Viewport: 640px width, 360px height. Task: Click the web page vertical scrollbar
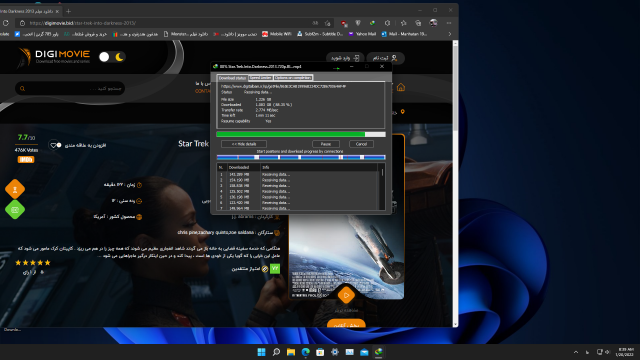(x=455, y=184)
